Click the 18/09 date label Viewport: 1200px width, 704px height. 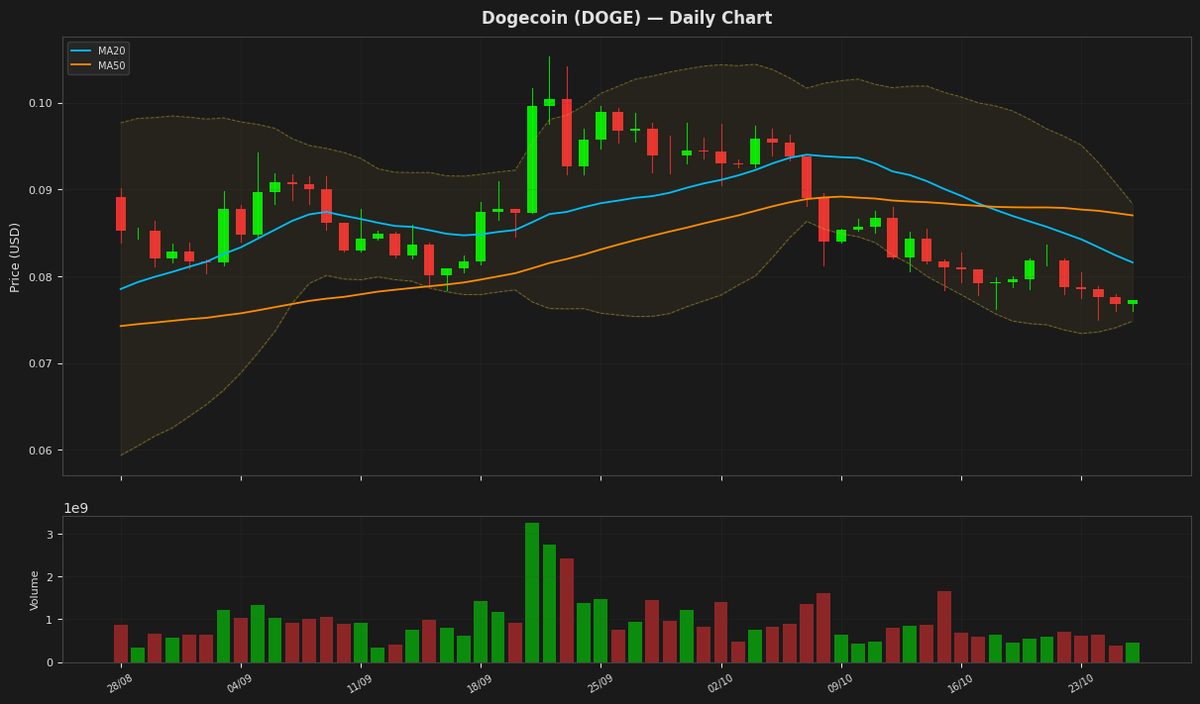coord(479,682)
